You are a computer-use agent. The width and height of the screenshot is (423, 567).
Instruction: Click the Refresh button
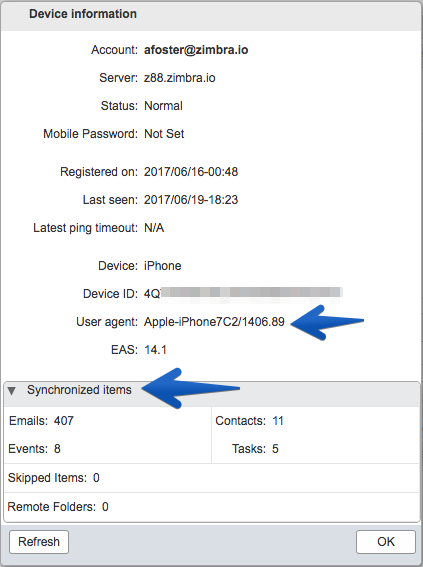(39, 542)
